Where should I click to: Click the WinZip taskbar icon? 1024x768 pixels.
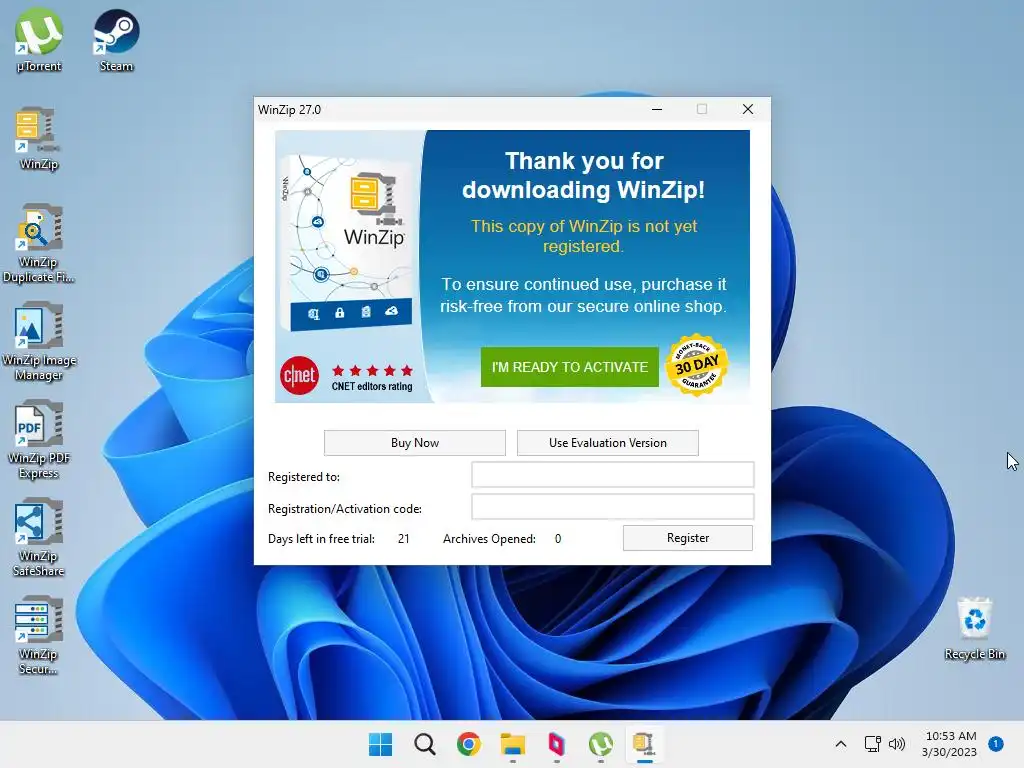tap(644, 744)
